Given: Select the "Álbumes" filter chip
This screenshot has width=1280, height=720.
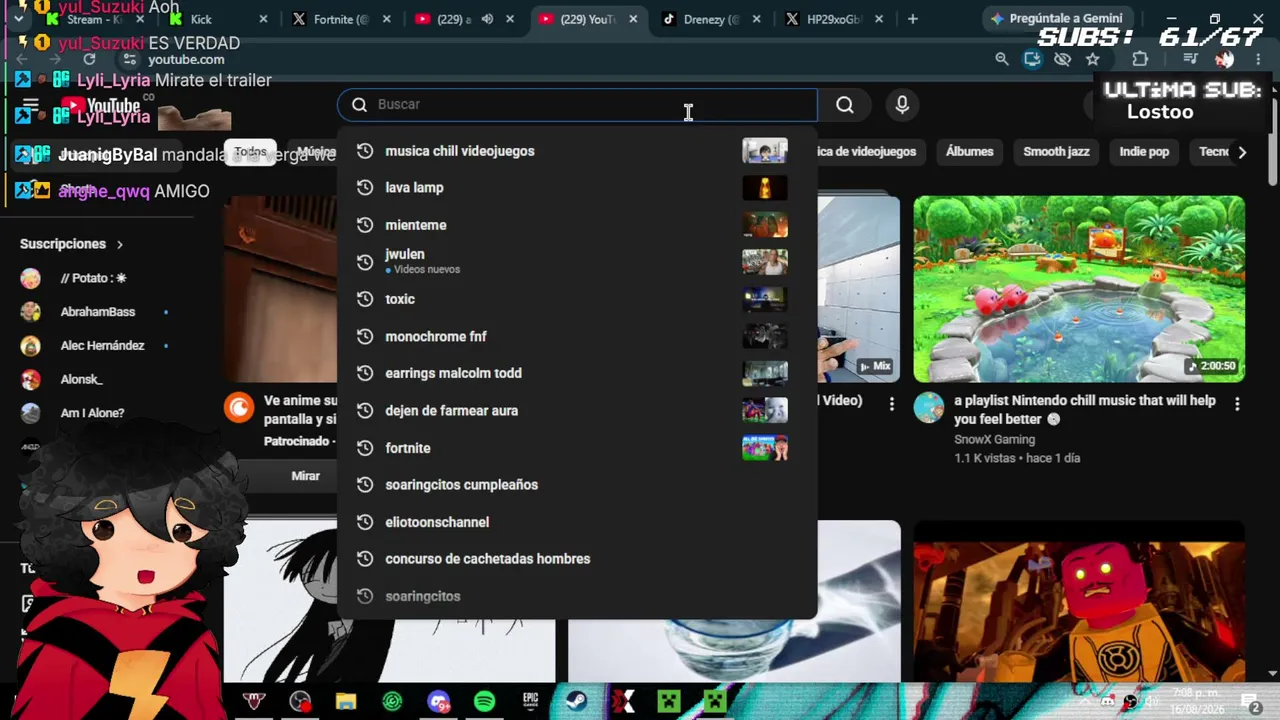Looking at the screenshot, I should point(970,152).
